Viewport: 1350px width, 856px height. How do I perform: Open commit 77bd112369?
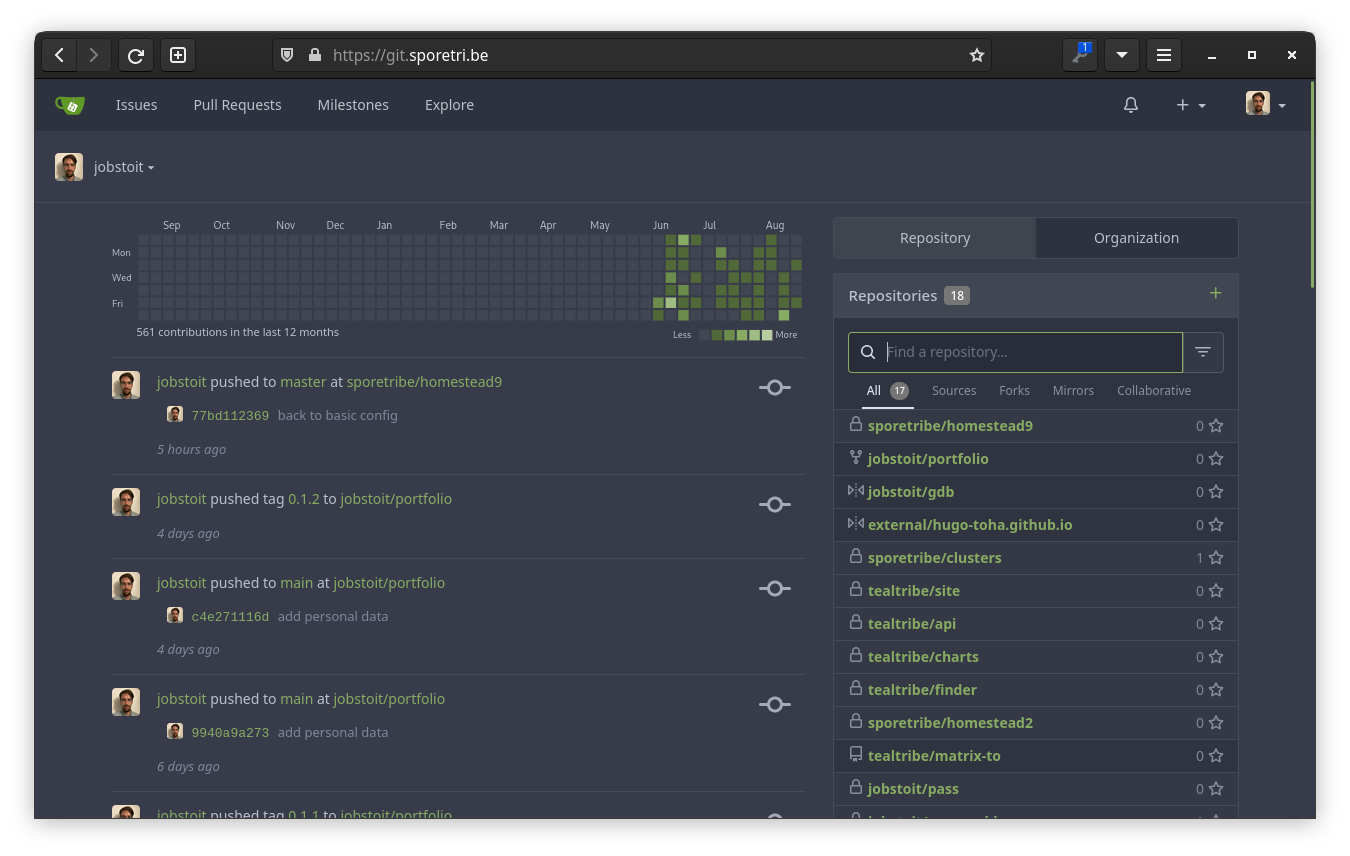pyautogui.click(x=230, y=414)
